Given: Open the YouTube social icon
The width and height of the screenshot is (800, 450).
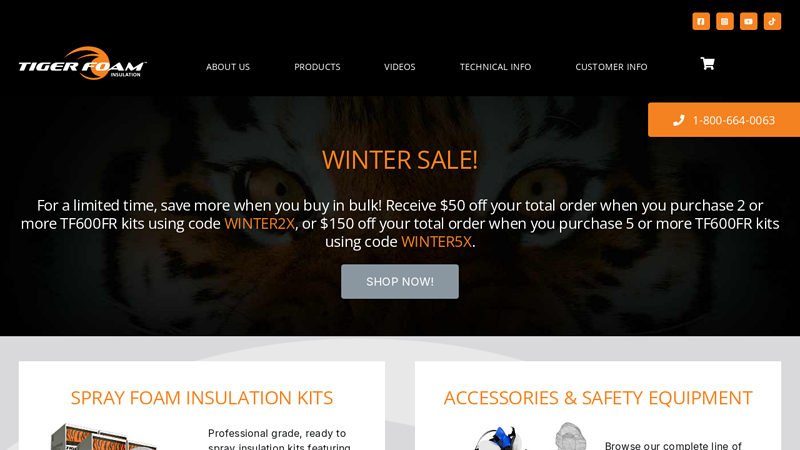Looking at the screenshot, I should (748, 21).
